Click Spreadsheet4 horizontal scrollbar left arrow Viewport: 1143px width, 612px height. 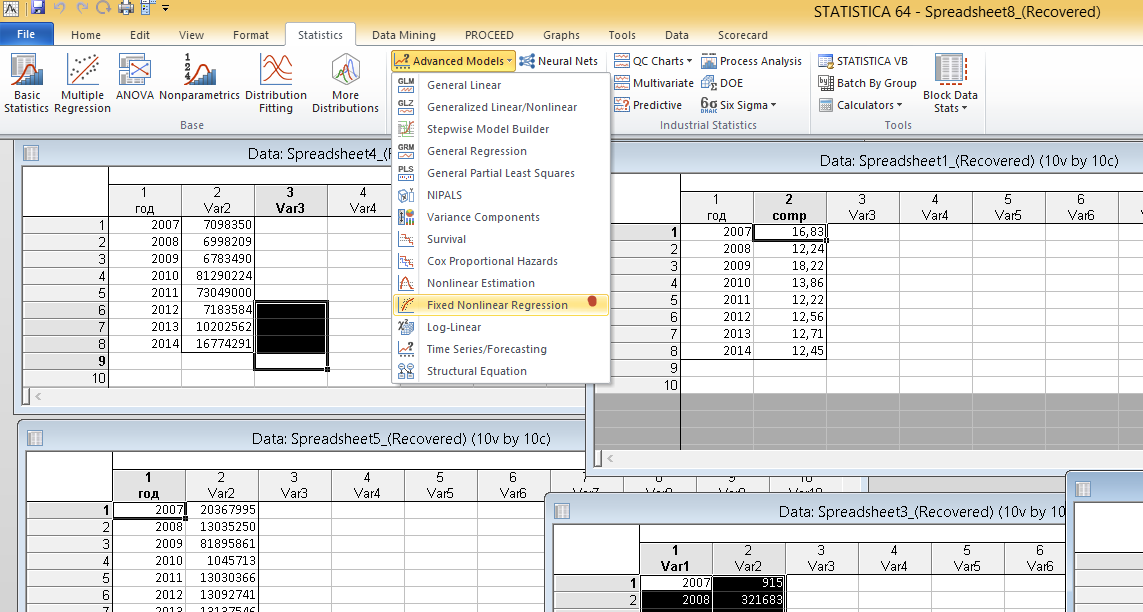pyautogui.click(x=39, y=396)
